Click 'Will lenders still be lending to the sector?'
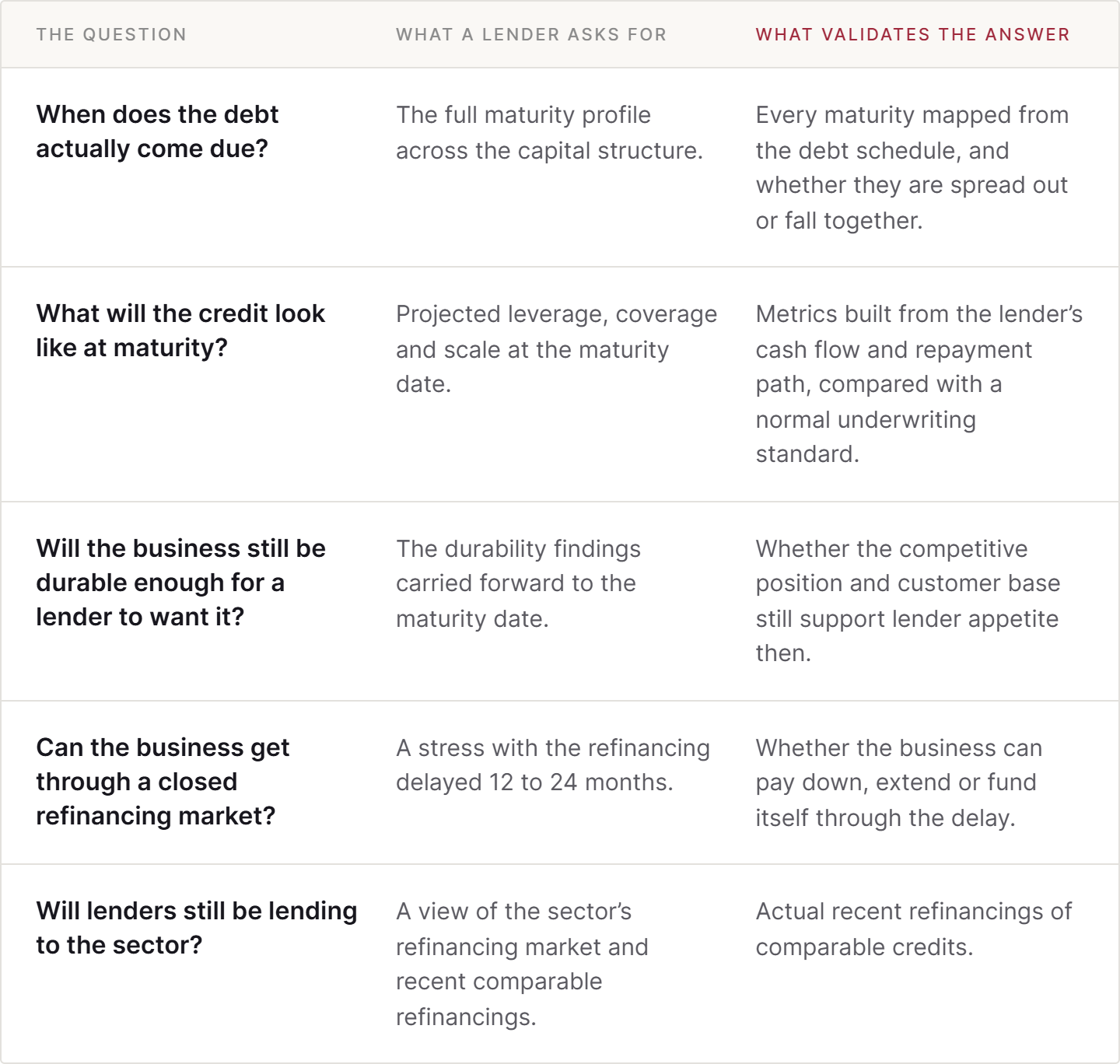This screenshot has height=1064, width=1120. (197, 928)
